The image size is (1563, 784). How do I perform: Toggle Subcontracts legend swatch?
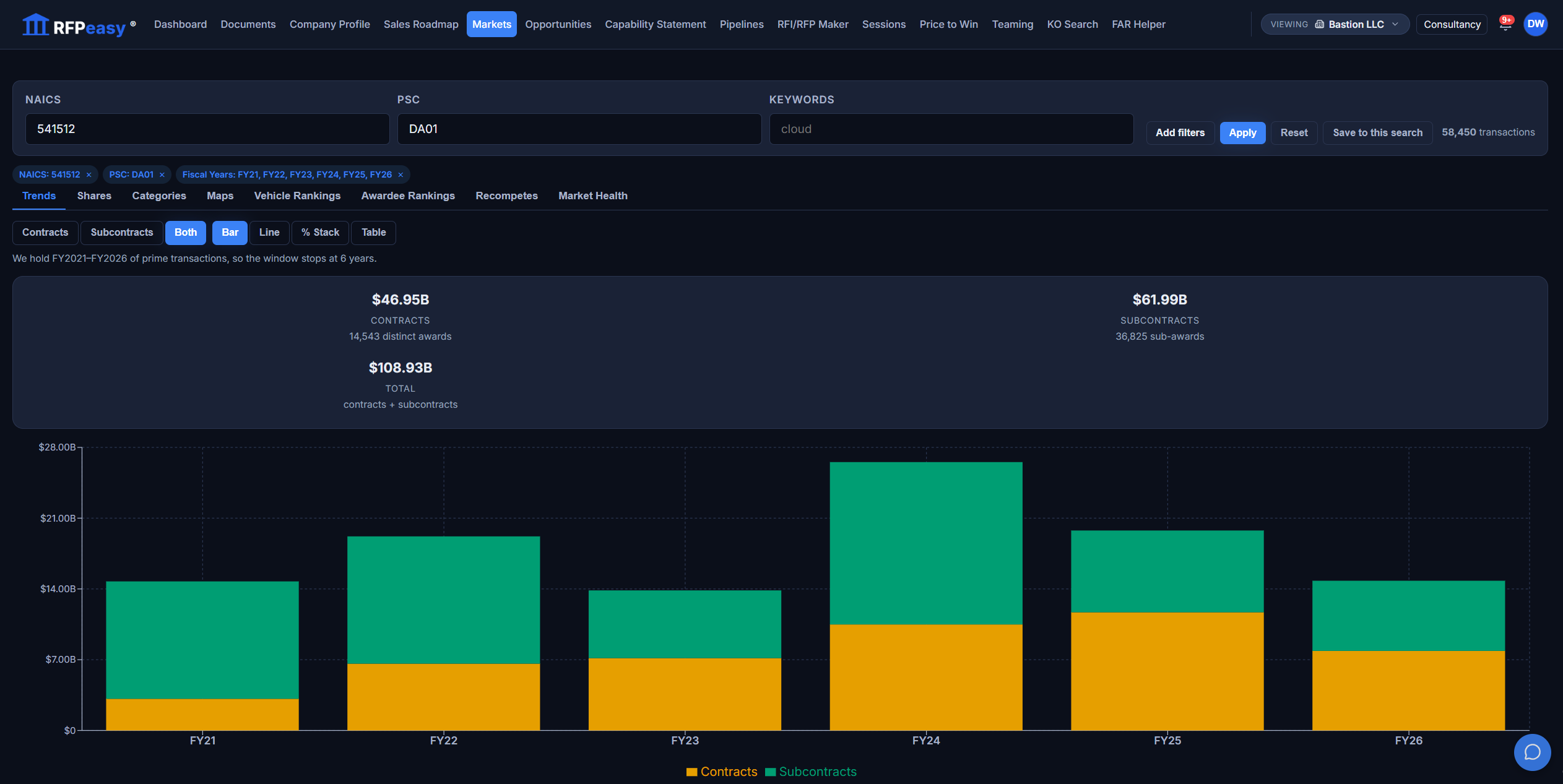pyautogui.click(x=770, y=772)
